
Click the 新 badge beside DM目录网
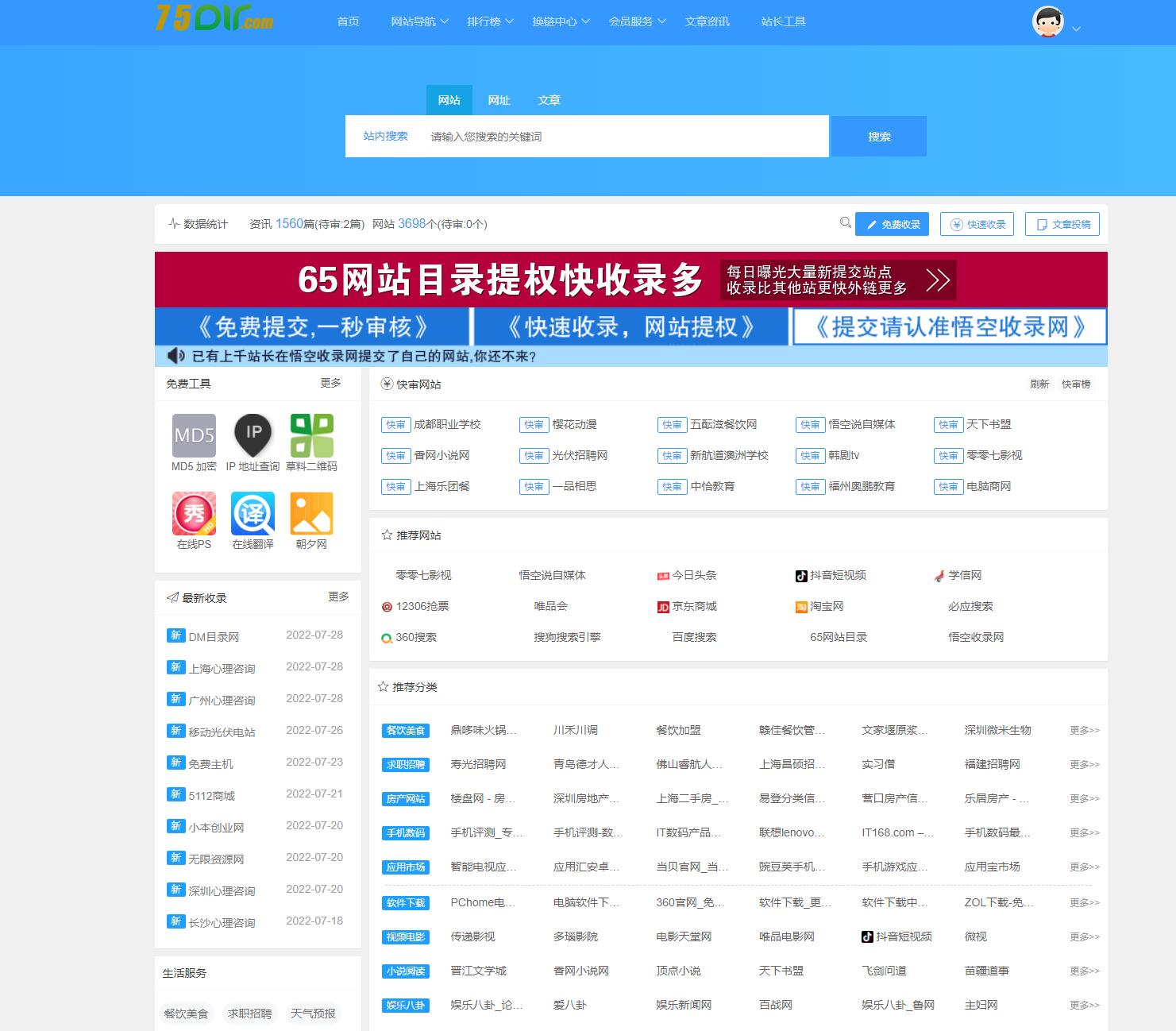pyautogui.click(x=175, y=635)
